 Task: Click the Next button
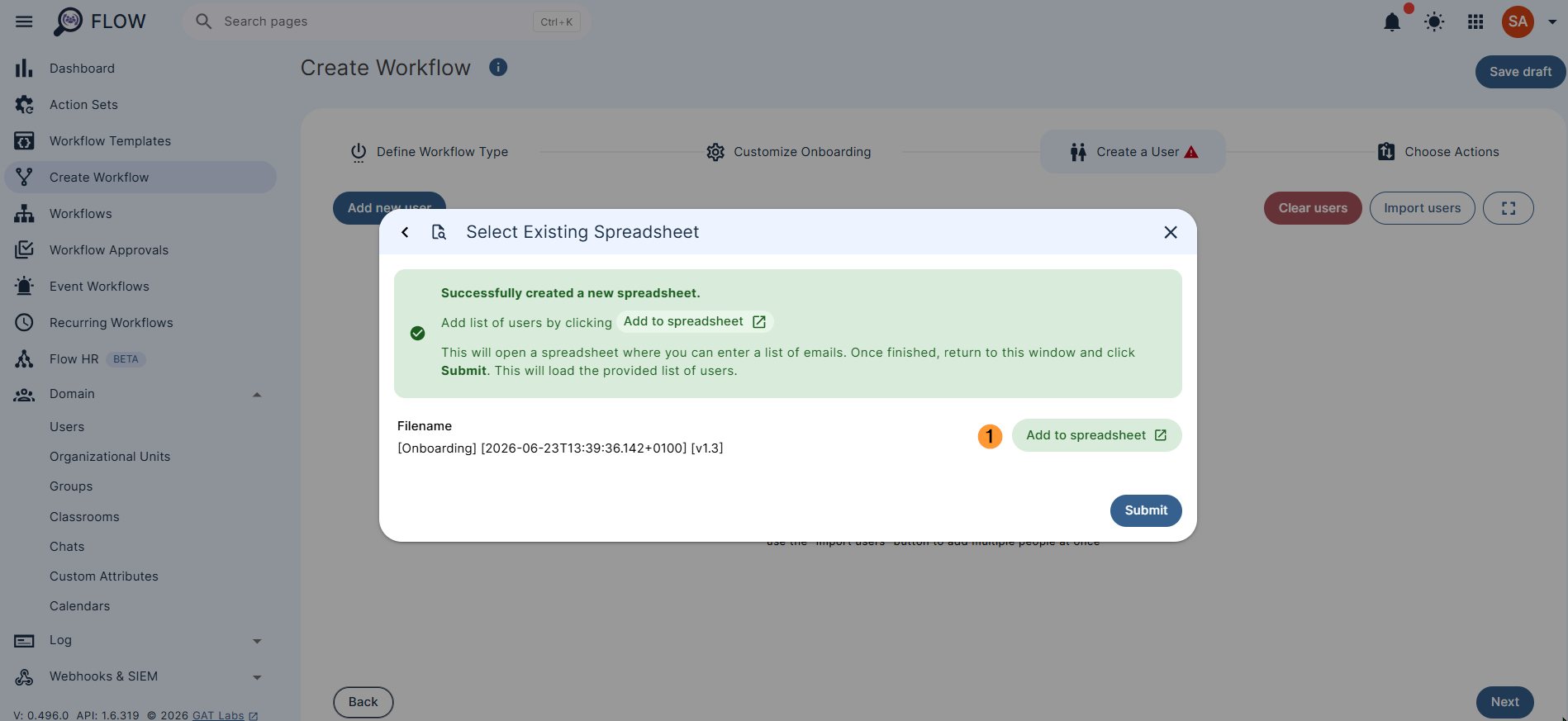tap(1504, 702)
